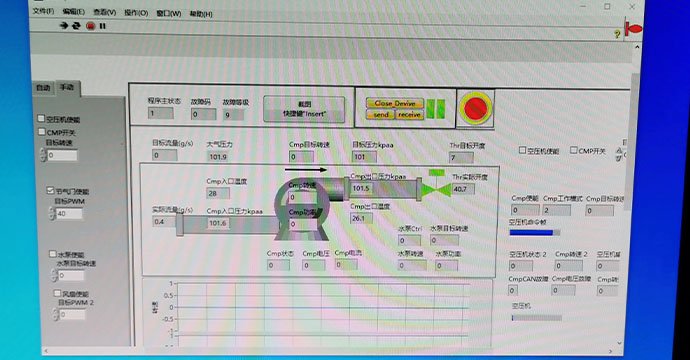The image size is (690, 360).
Task: Open the 帮助(H) menu
Action: (201, 14)
